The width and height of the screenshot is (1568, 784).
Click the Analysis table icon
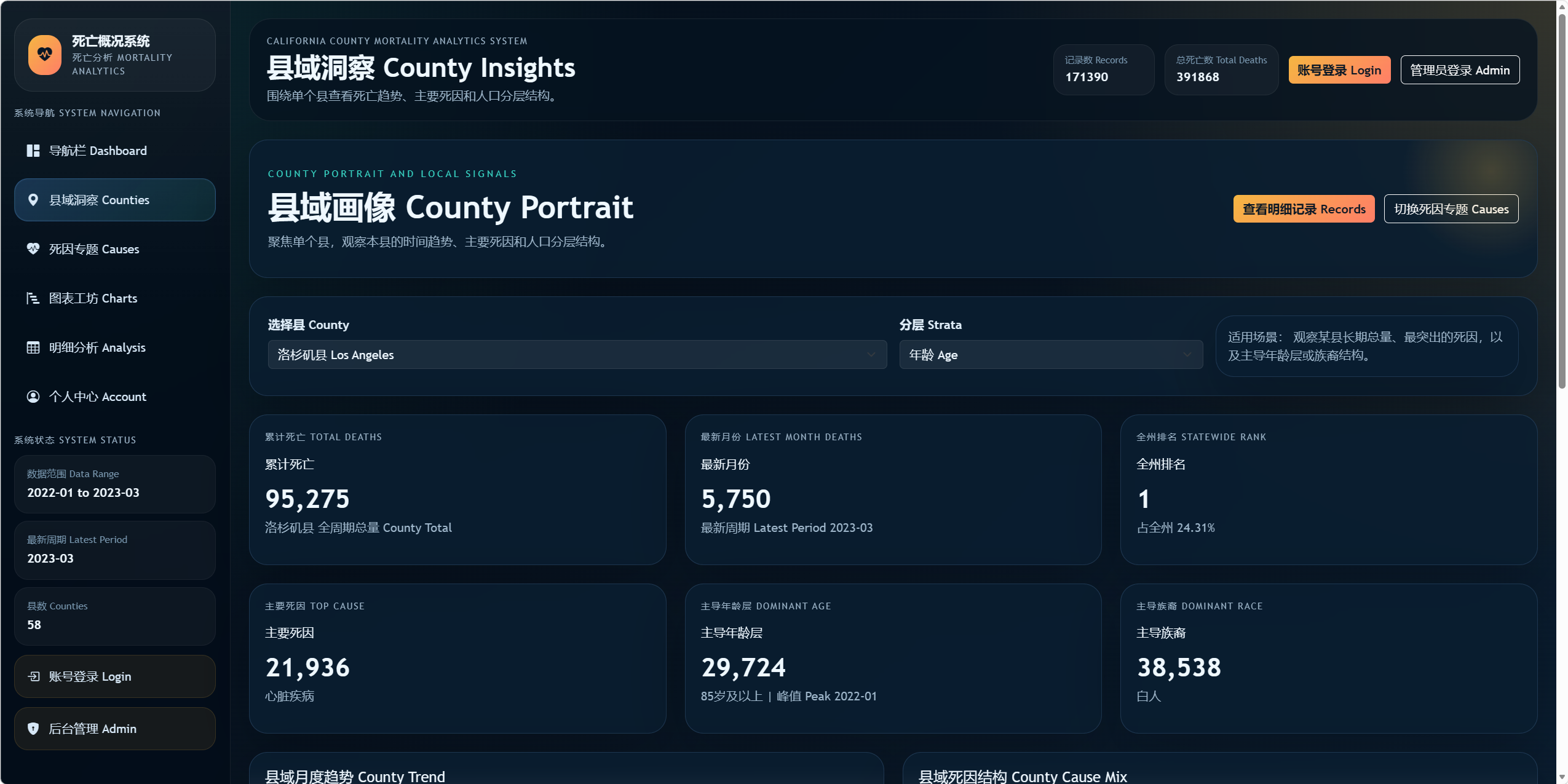(x=33, y=347)
